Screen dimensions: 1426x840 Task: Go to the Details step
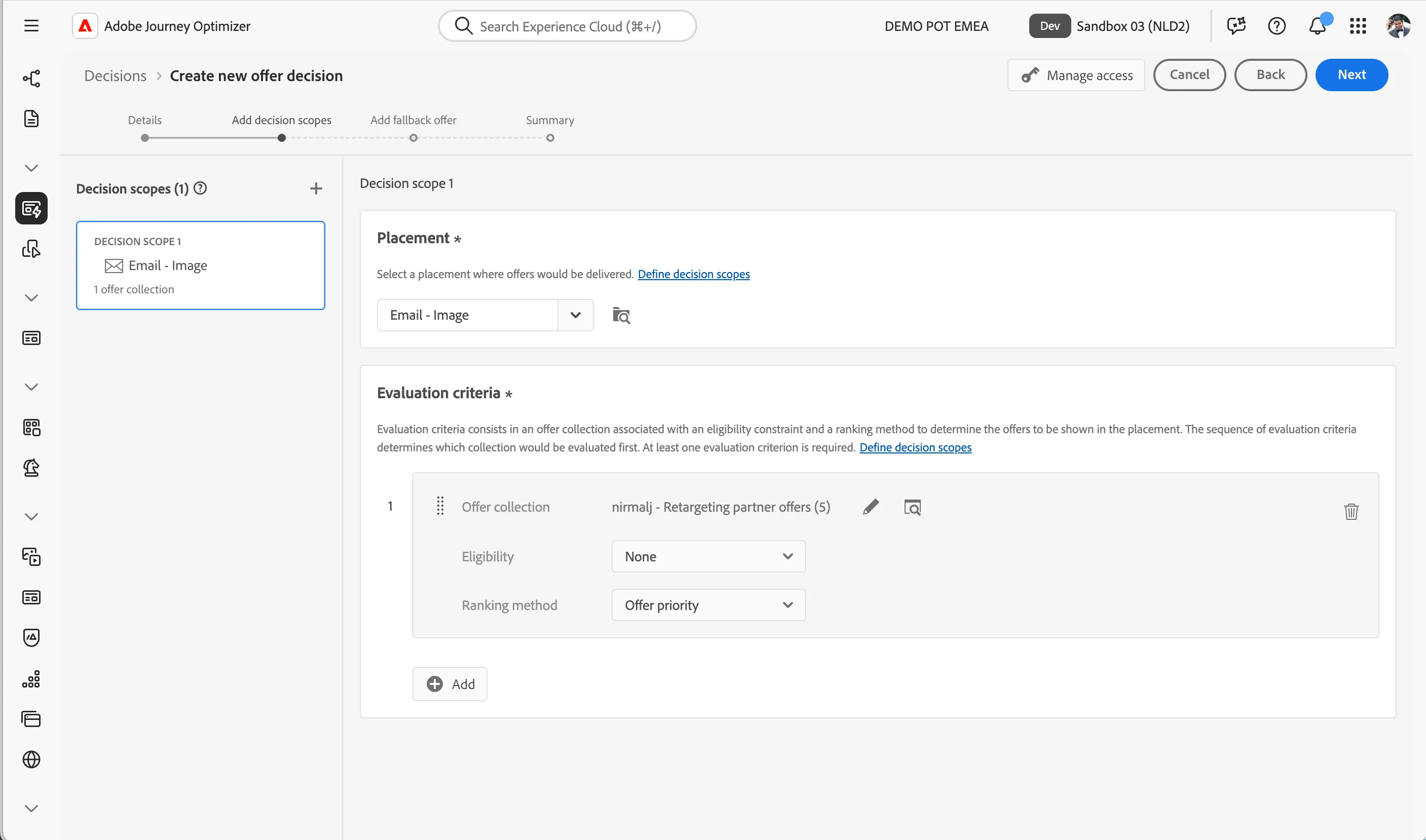point(145,120)
